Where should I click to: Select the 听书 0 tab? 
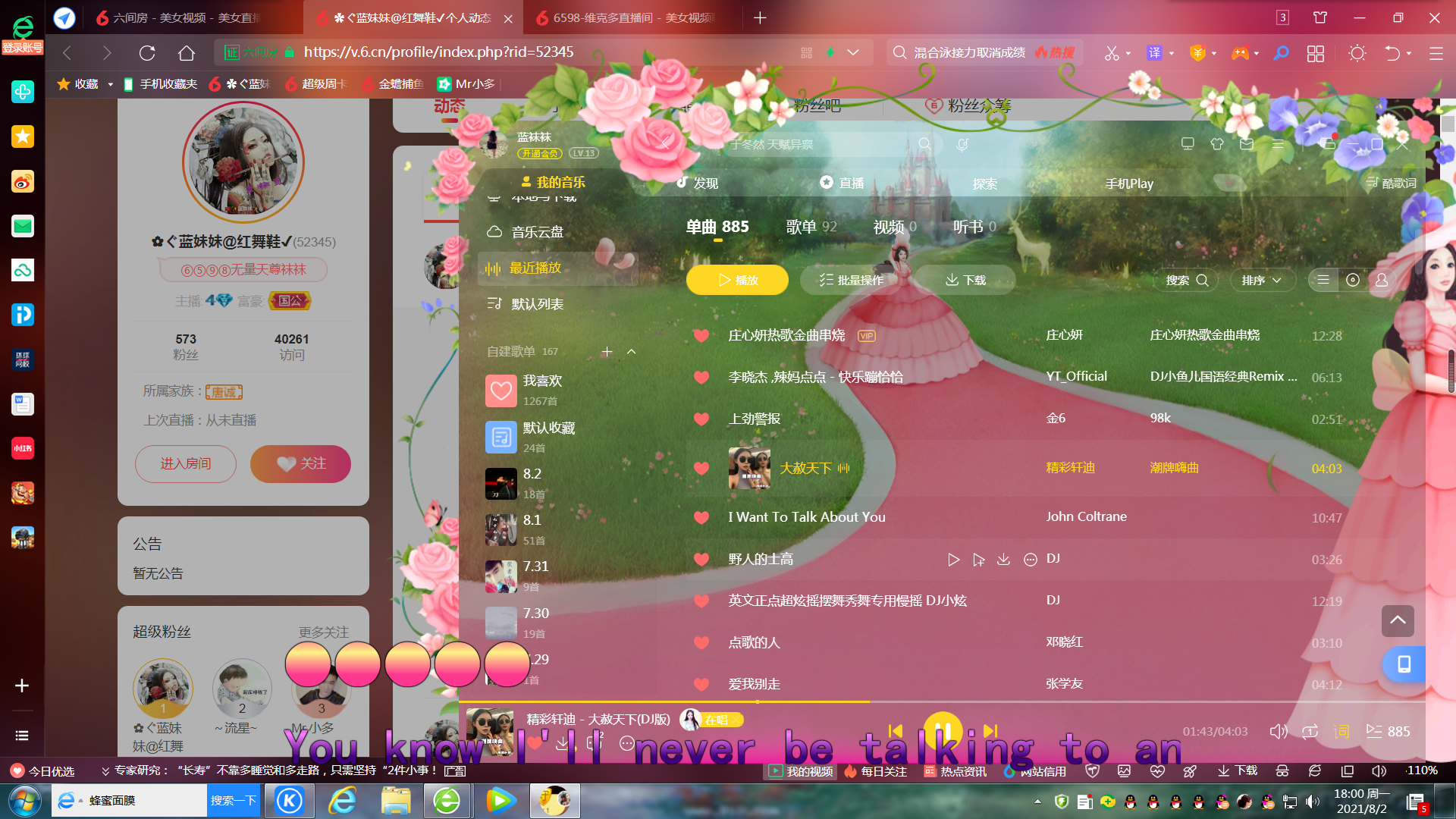click(974, 227)
